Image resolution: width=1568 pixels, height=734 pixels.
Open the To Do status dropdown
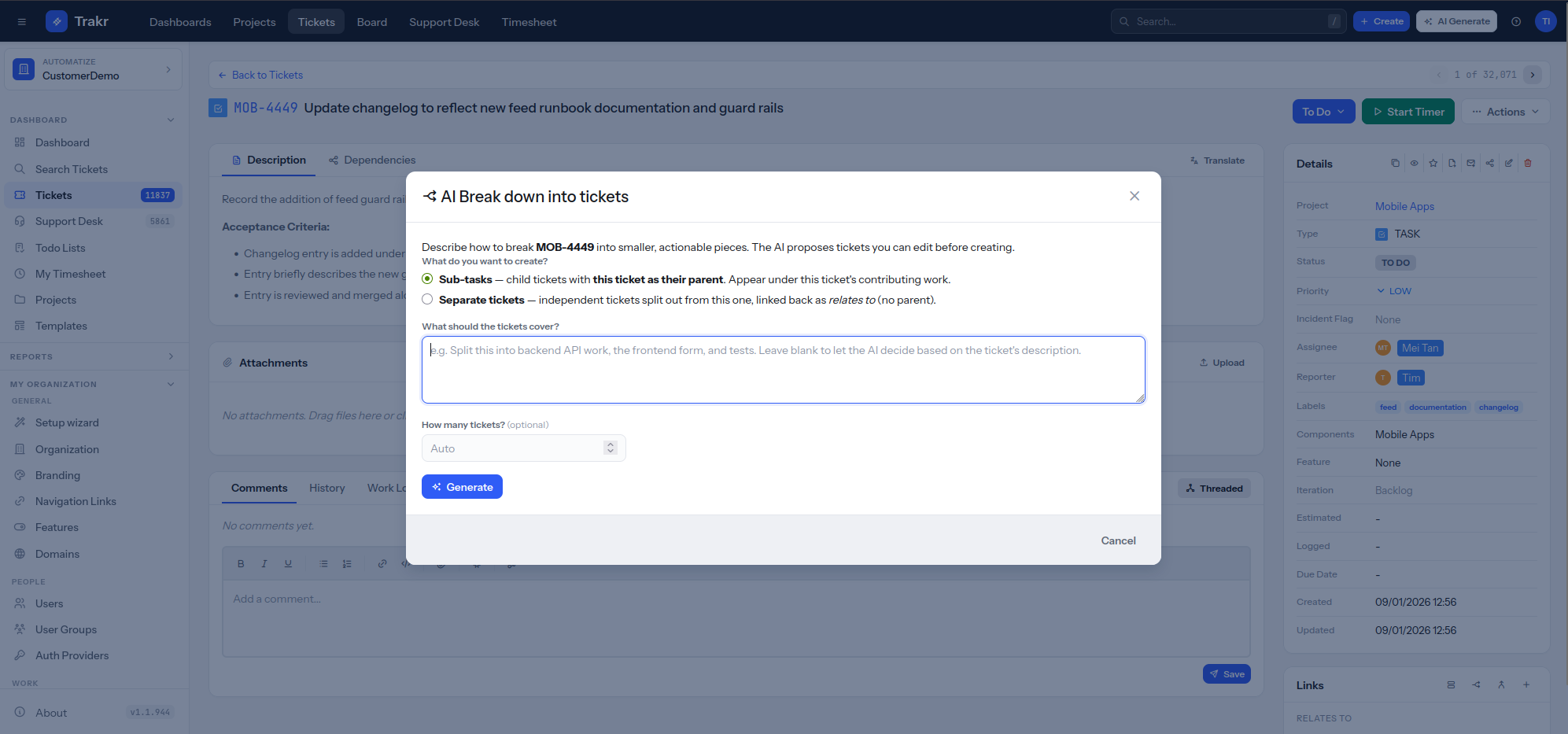[x=1323, y=112]
